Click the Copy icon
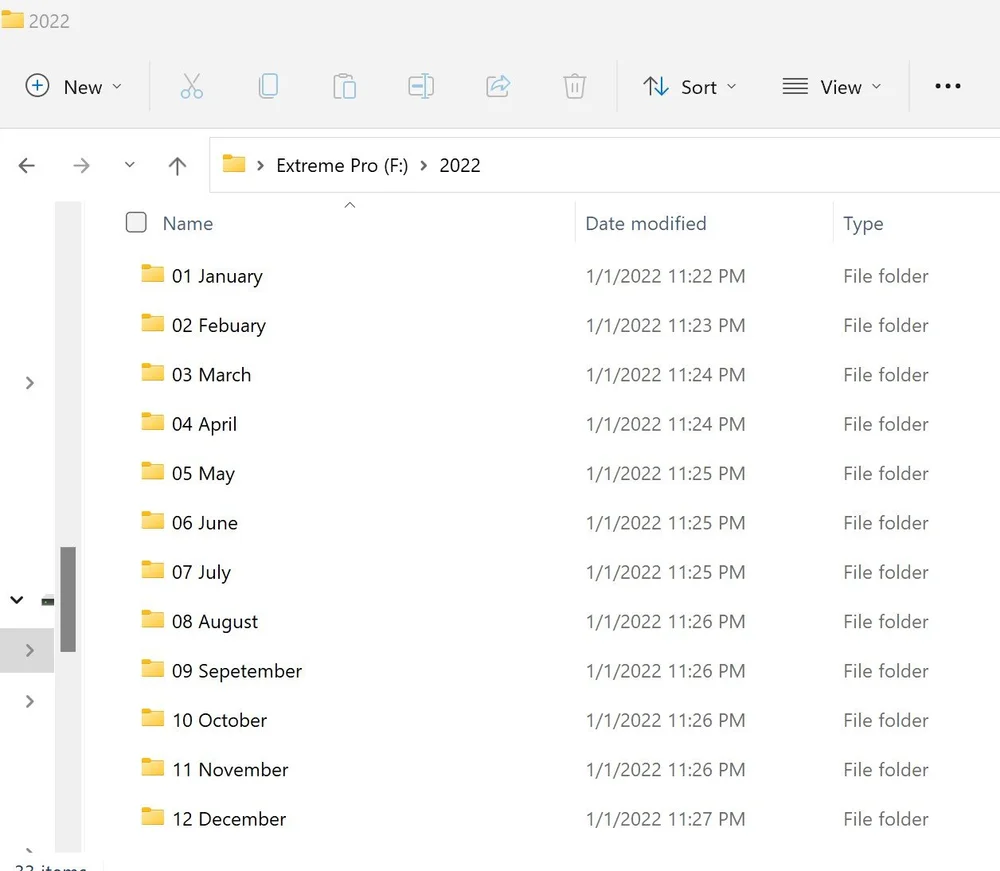The height and width of the screenshot is (871, 1000). (x=268, y=86)
